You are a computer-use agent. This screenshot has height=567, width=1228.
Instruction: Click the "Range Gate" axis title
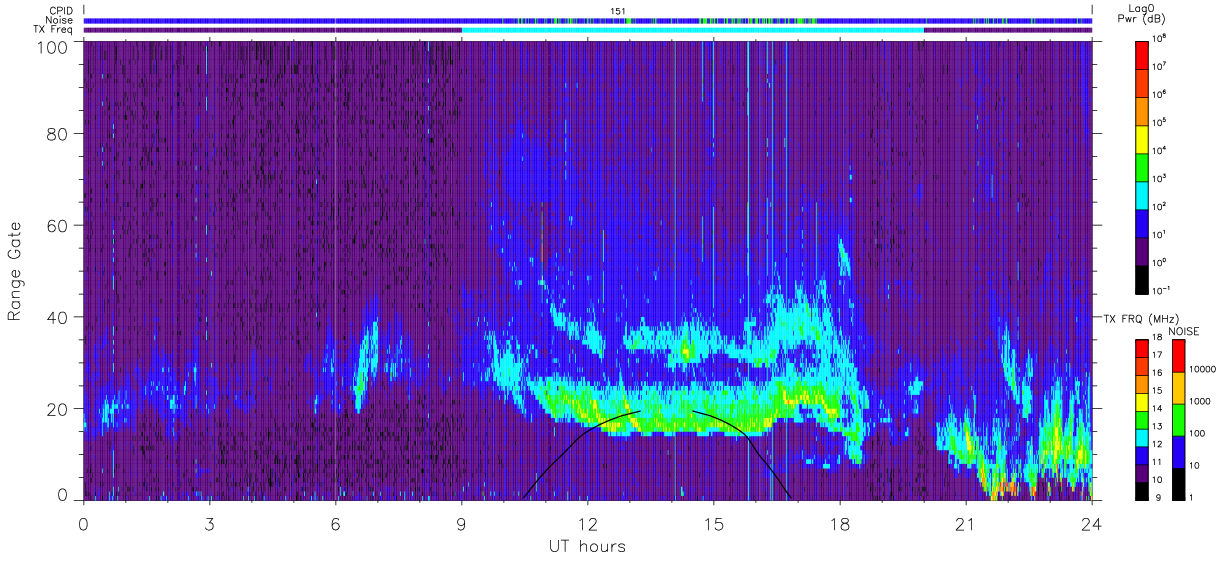pyautogui.click(x=15, y=273)
